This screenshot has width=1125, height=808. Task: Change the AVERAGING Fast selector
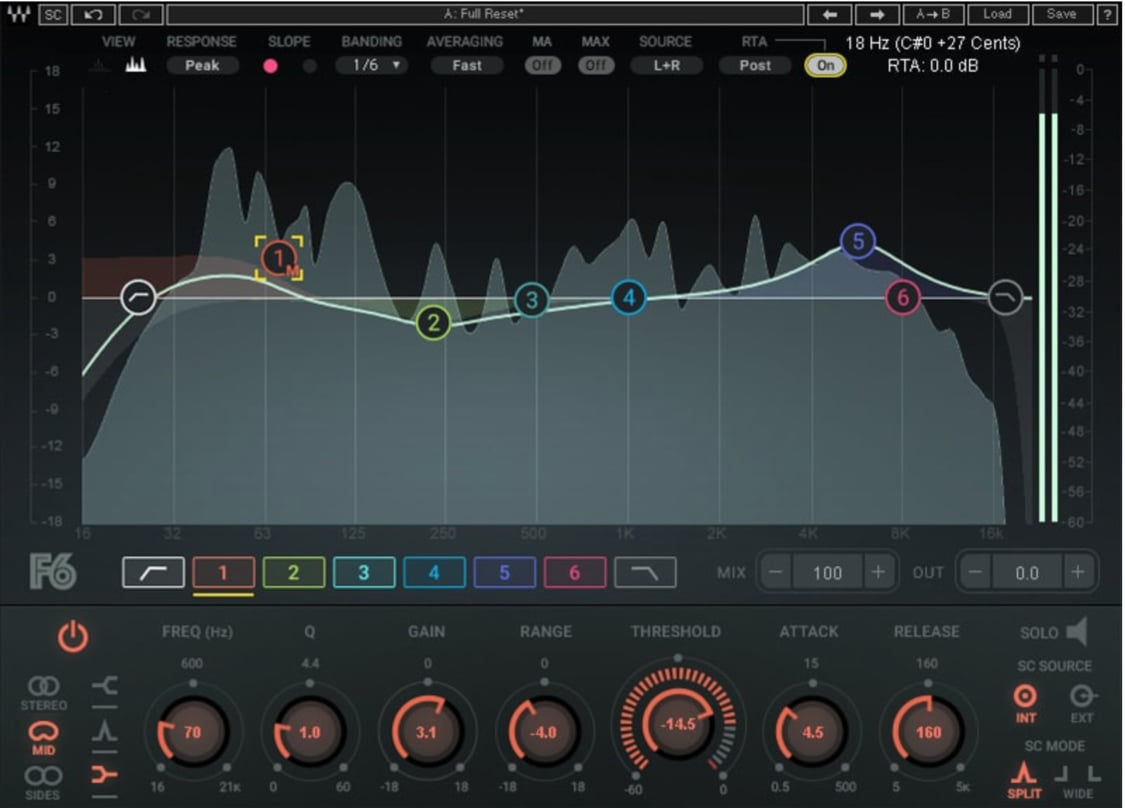point(466,64)
